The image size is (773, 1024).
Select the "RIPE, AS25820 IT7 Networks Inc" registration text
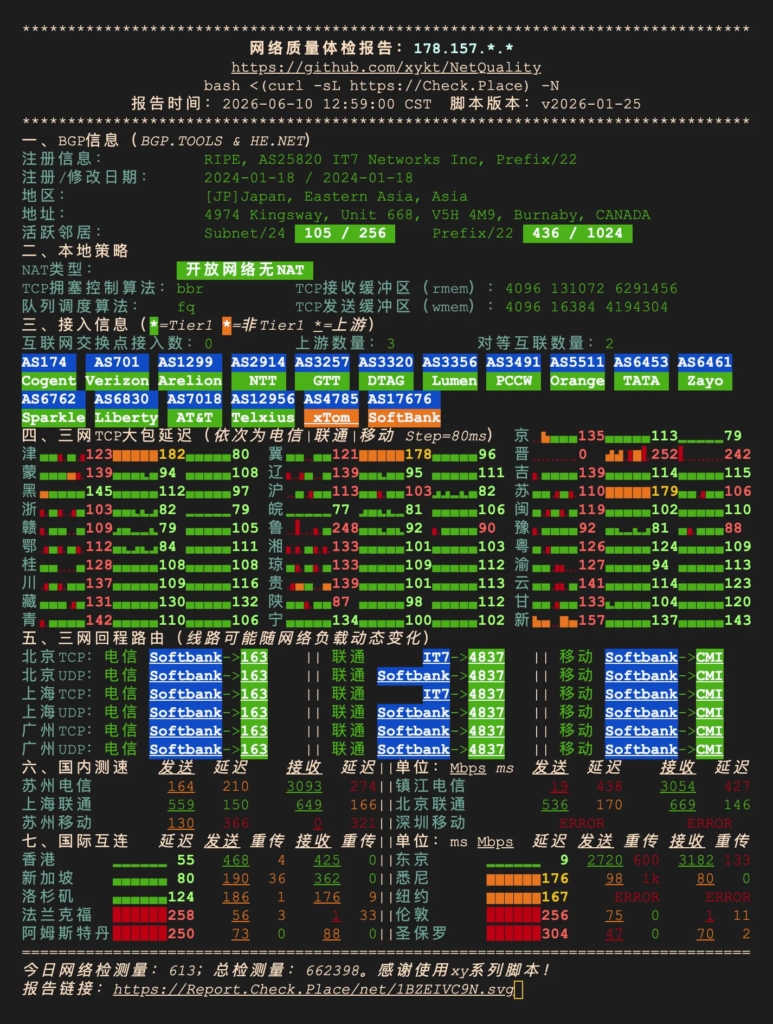click(343, 159)
